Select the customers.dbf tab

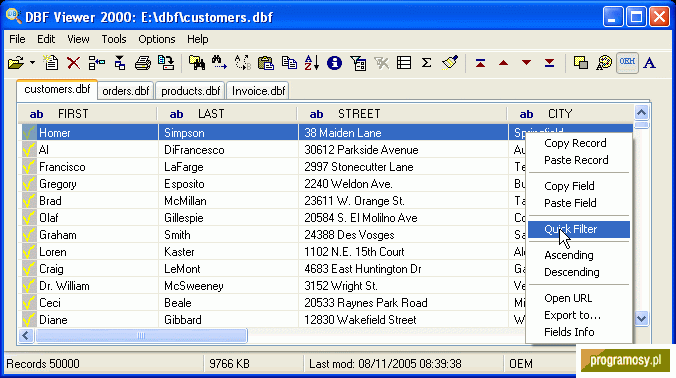[x=57, y=90]
